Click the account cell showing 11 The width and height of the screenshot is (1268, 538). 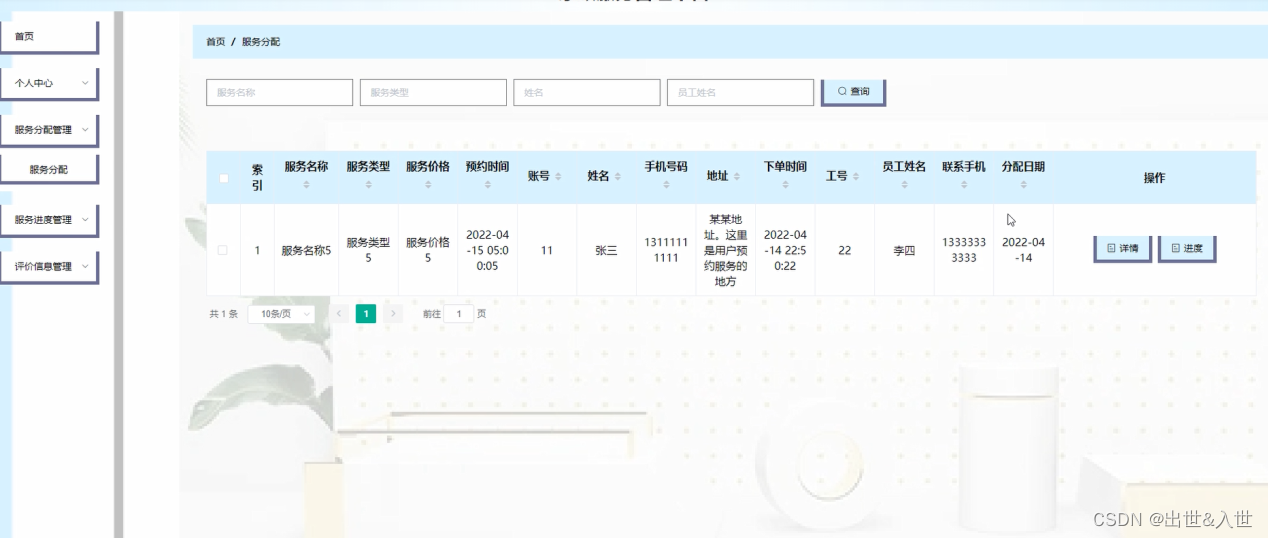tap(547, 251)
